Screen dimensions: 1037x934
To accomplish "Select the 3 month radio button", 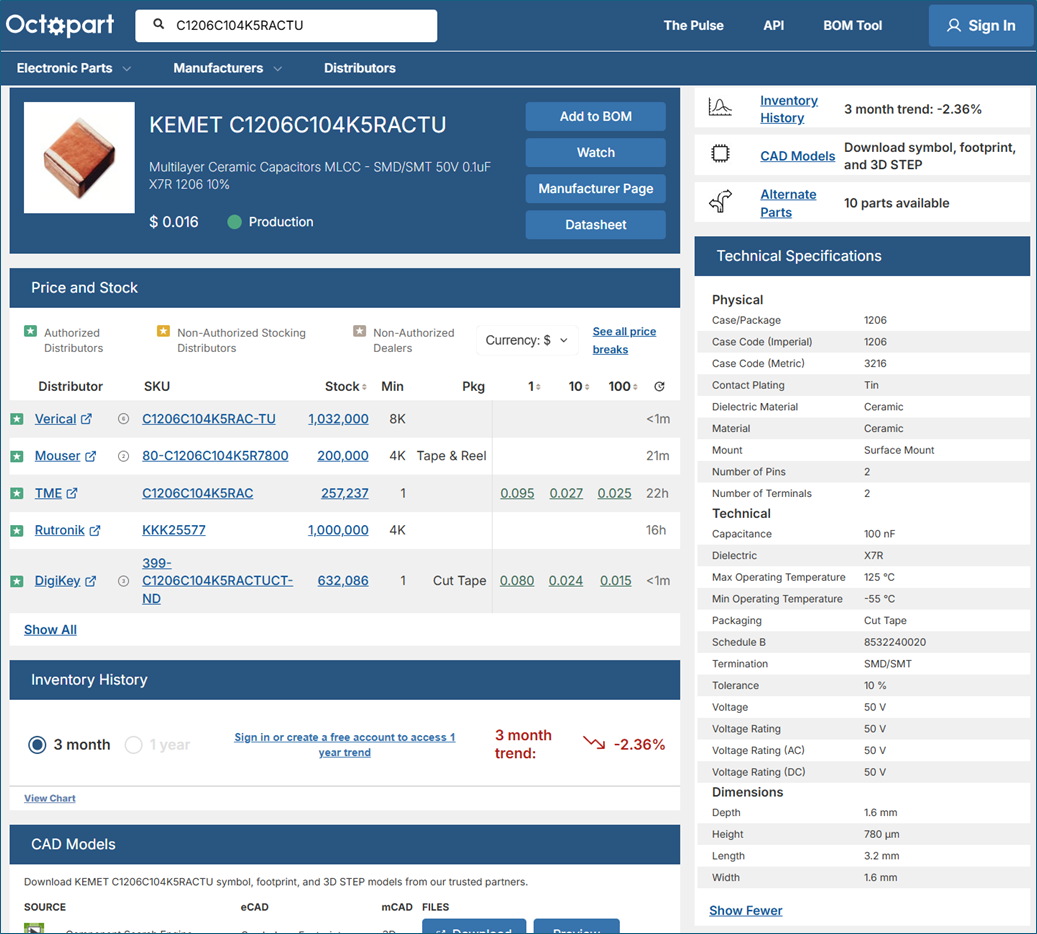I will (x=37, y=745).
